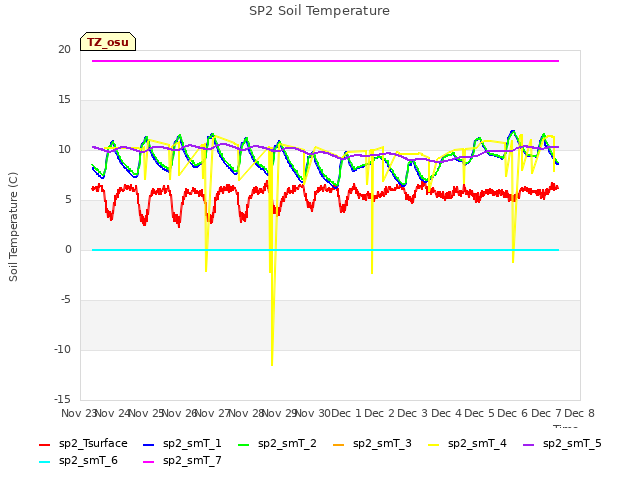Click the Dec 8 x-axis tick label
The height and width of the screenshot is (480, 640).
[580, 413]
